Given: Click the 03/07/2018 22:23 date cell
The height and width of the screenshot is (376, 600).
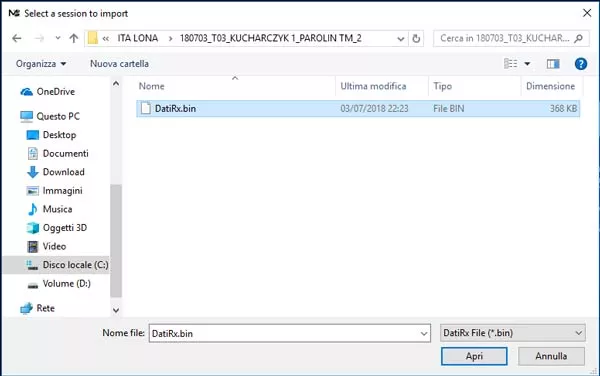Looking at the screenshot, I should (374, 109).
